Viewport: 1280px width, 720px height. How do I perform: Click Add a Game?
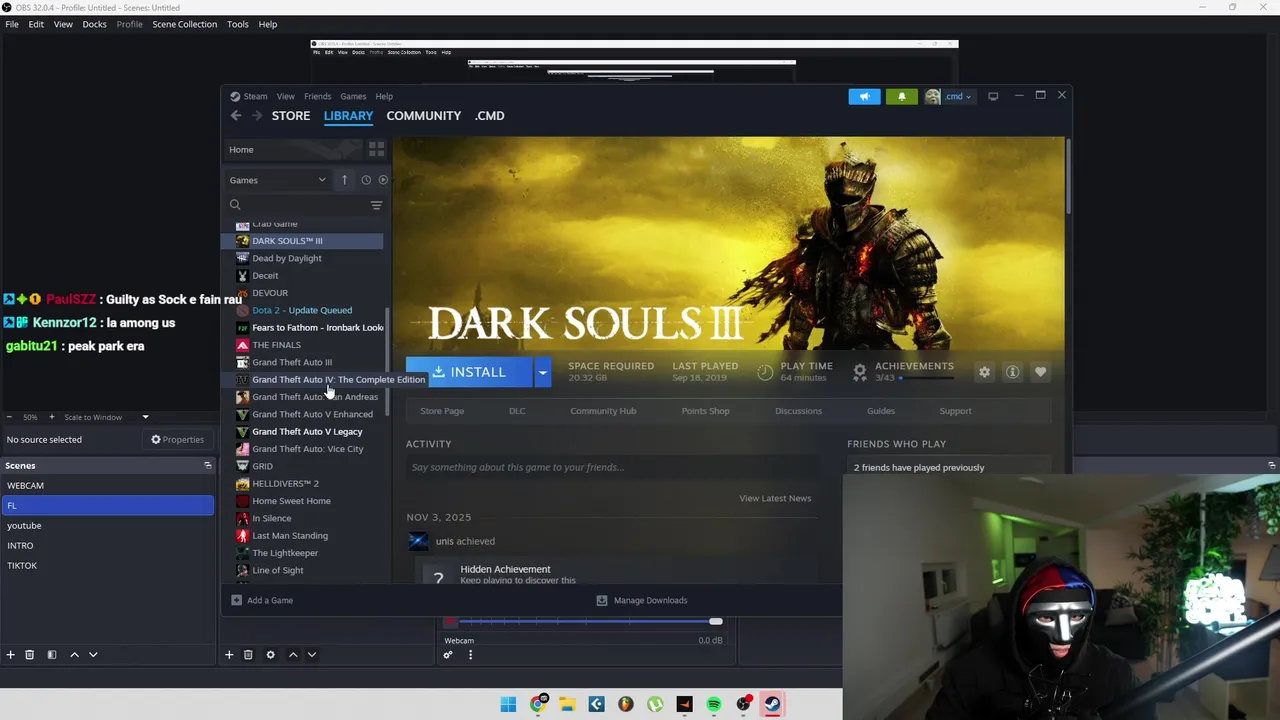point(262,600)
